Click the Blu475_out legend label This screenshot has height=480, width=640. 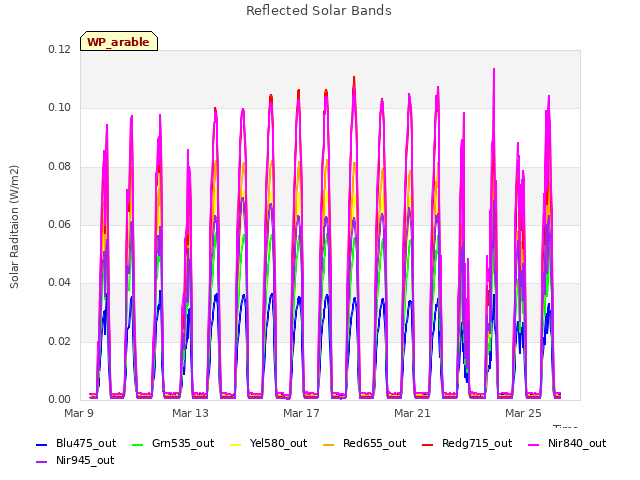point(86,443)
